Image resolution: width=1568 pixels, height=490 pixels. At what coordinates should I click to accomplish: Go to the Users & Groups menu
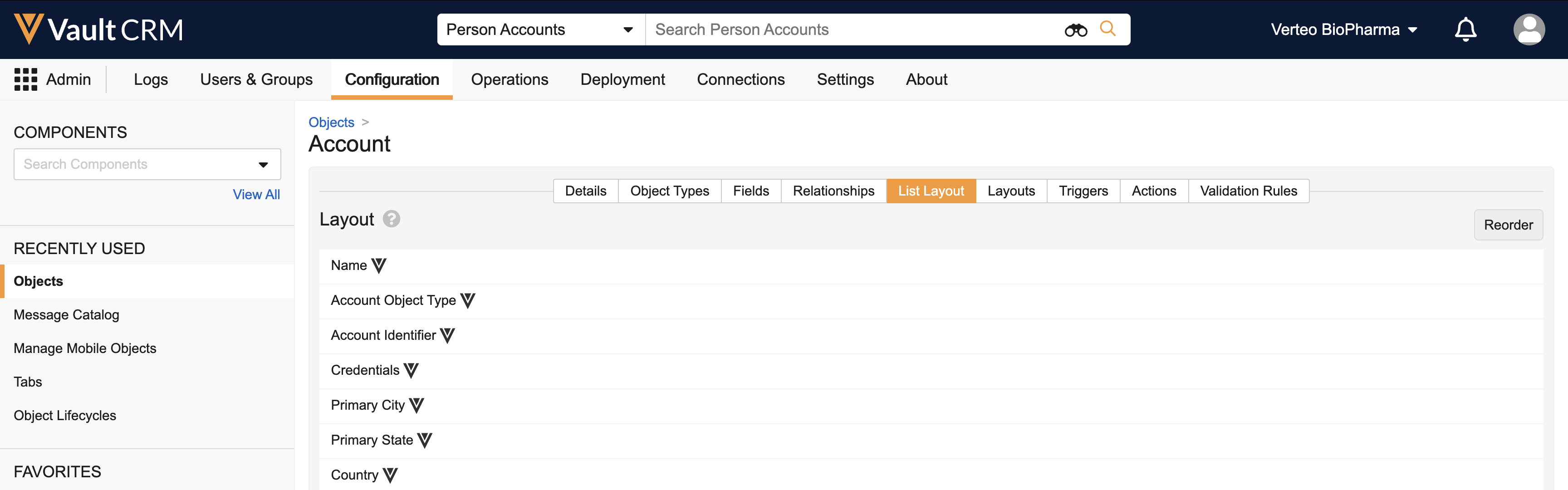pyautogui.click(x=256, y=79)
